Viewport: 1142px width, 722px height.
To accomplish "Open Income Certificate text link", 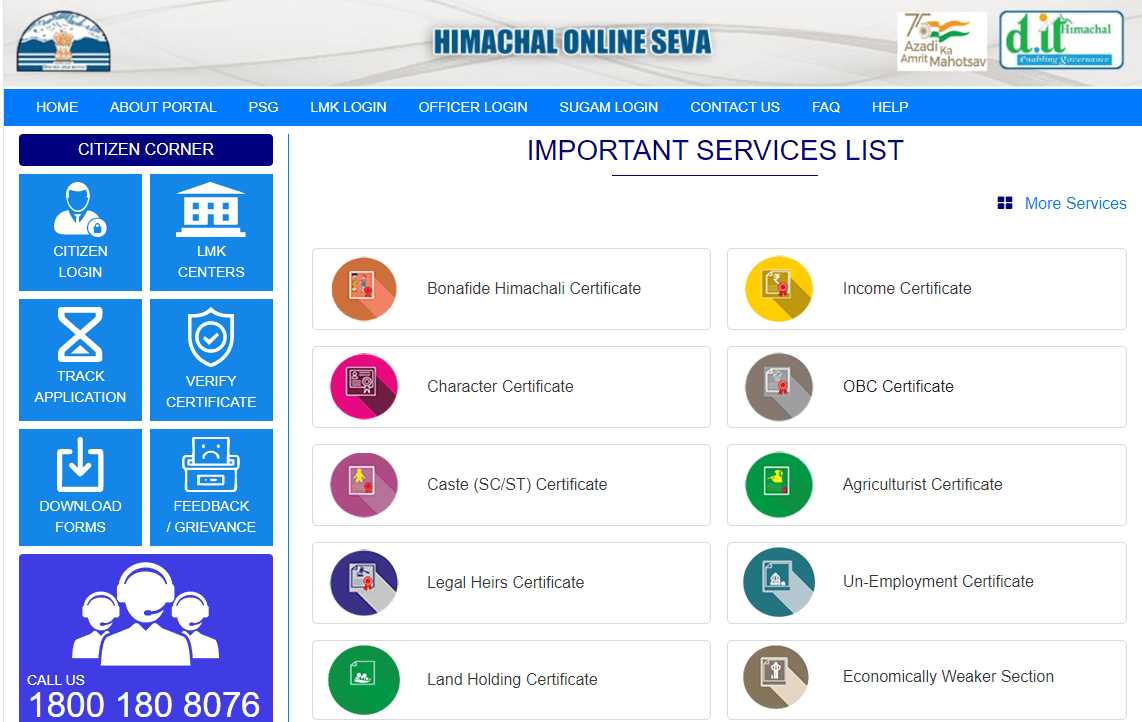I will coord(907,289).
